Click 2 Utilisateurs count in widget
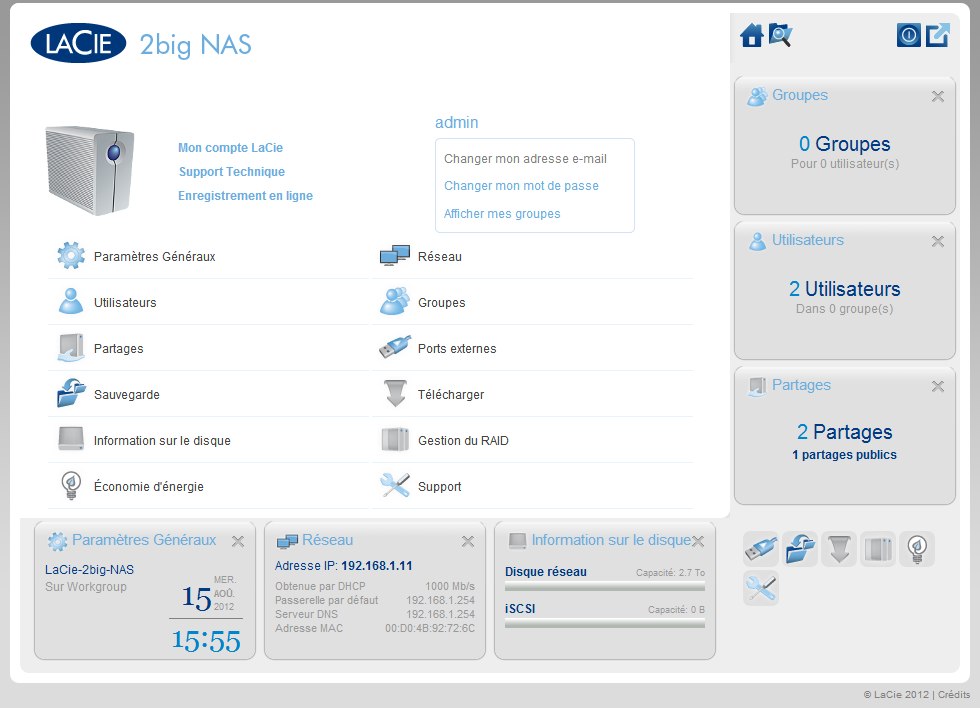The width and height of the screenshot is (980, 708). tap(844, 289)
